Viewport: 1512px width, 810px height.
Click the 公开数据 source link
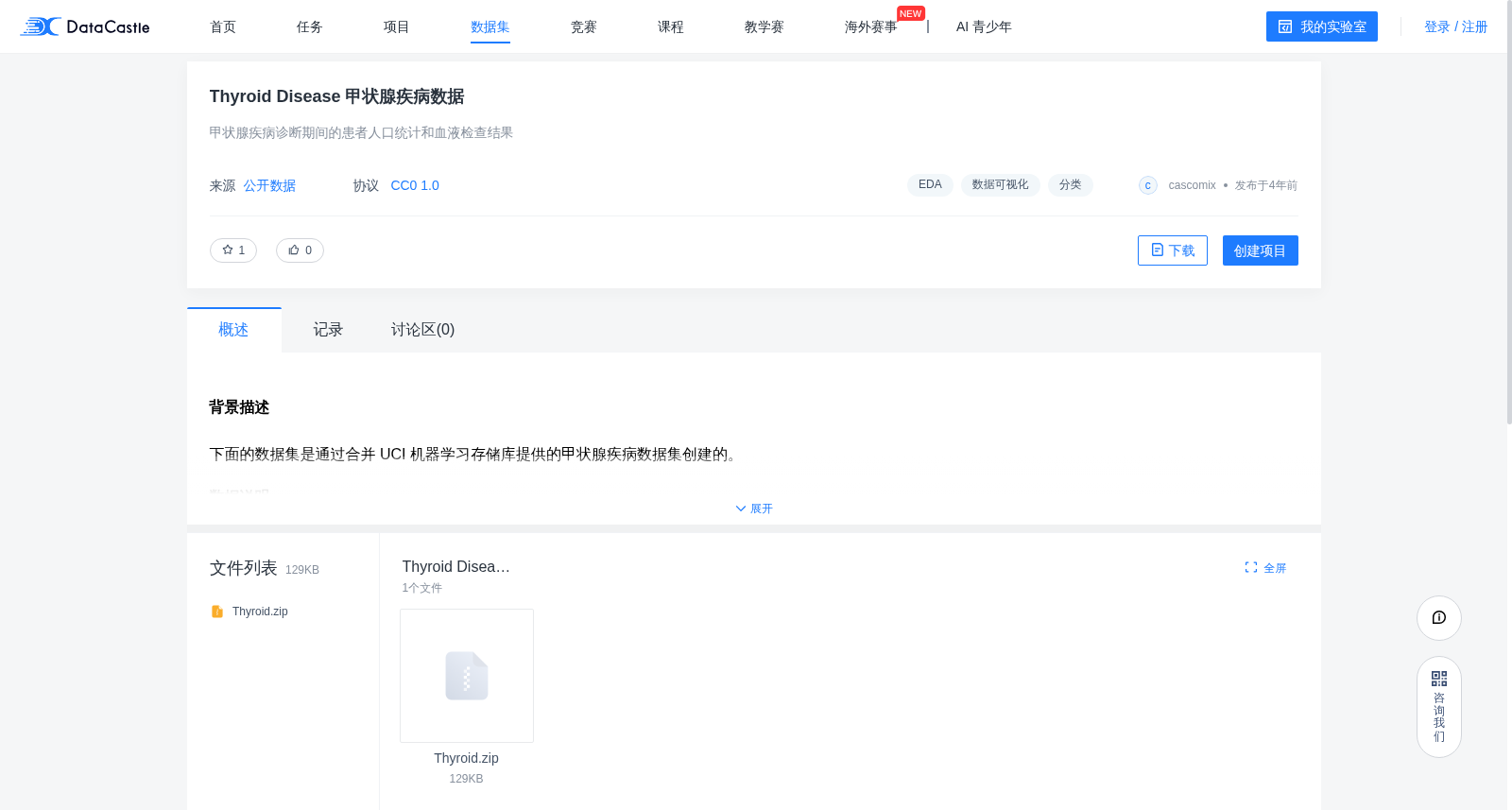pos(269,185)
